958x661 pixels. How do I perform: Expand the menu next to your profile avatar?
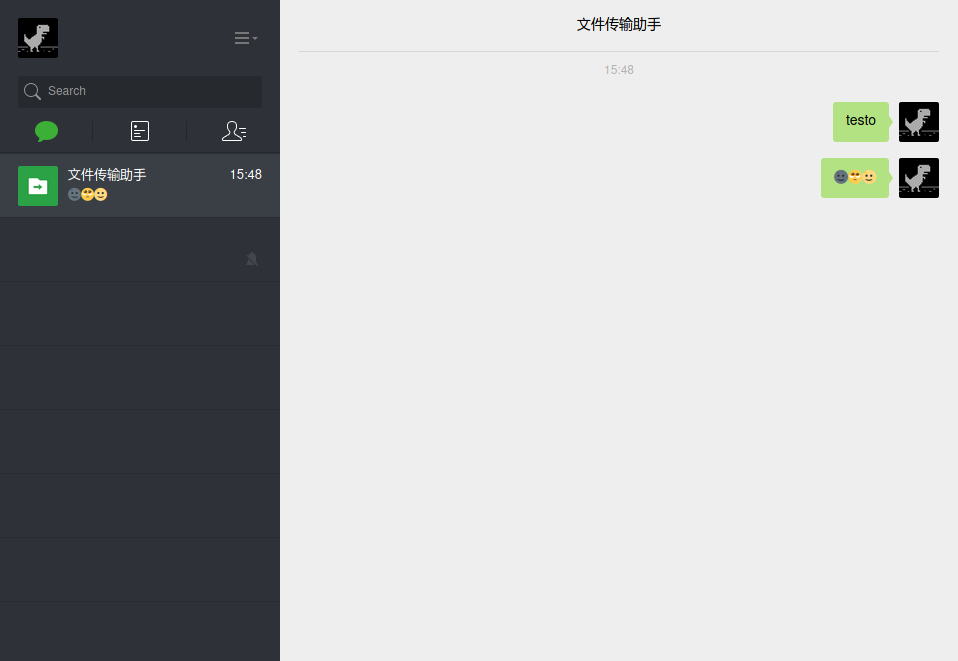coord(244,37)
